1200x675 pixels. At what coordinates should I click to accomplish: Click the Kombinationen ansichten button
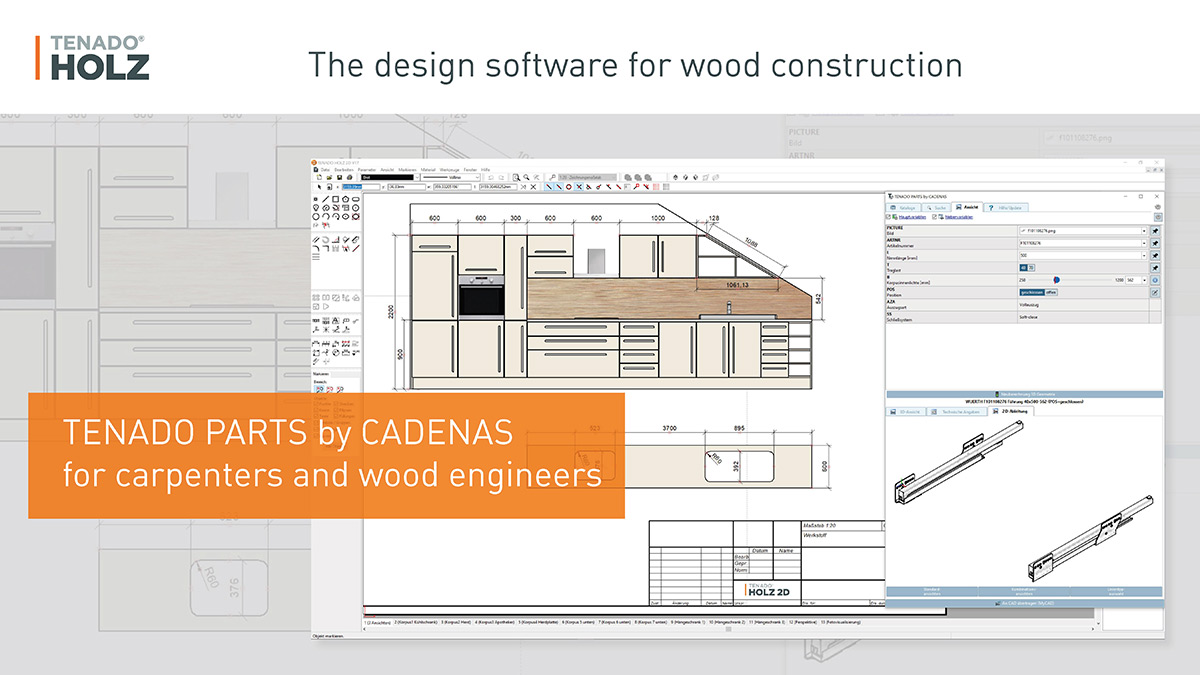tap(1024, 592)
